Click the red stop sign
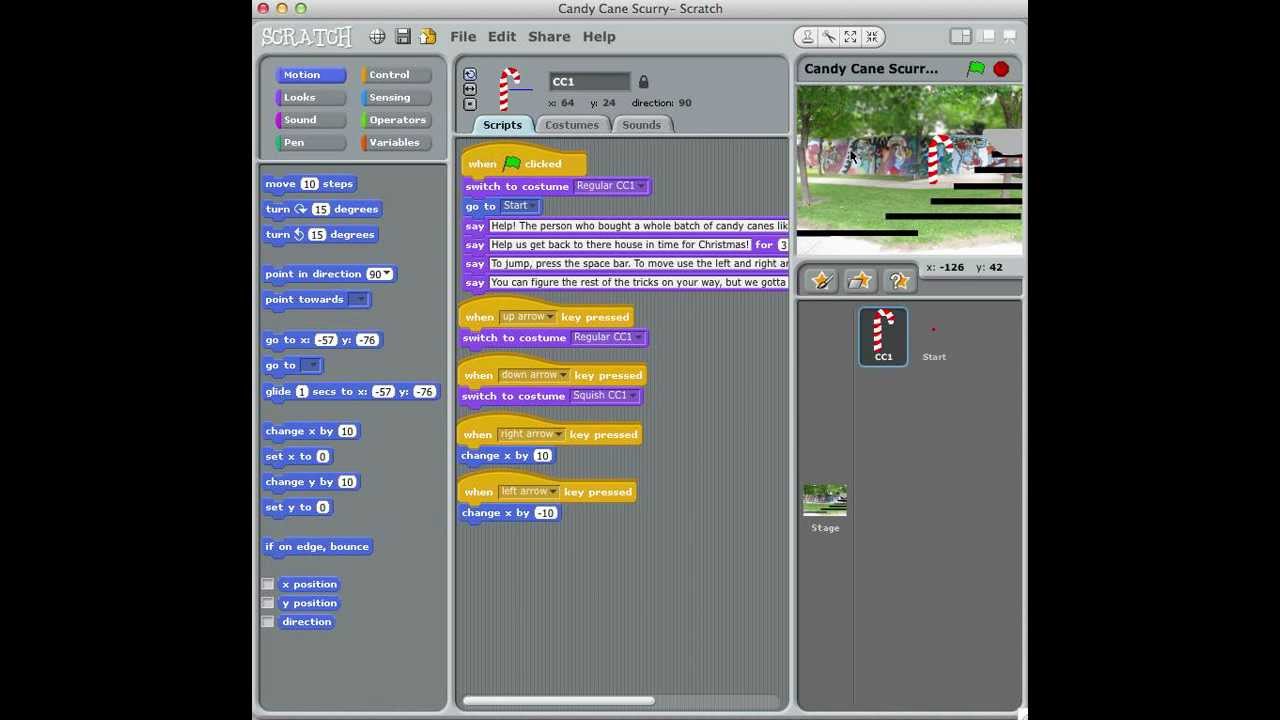The height and width of the screenshot is (720, 1280). (x=1001, y=69)
